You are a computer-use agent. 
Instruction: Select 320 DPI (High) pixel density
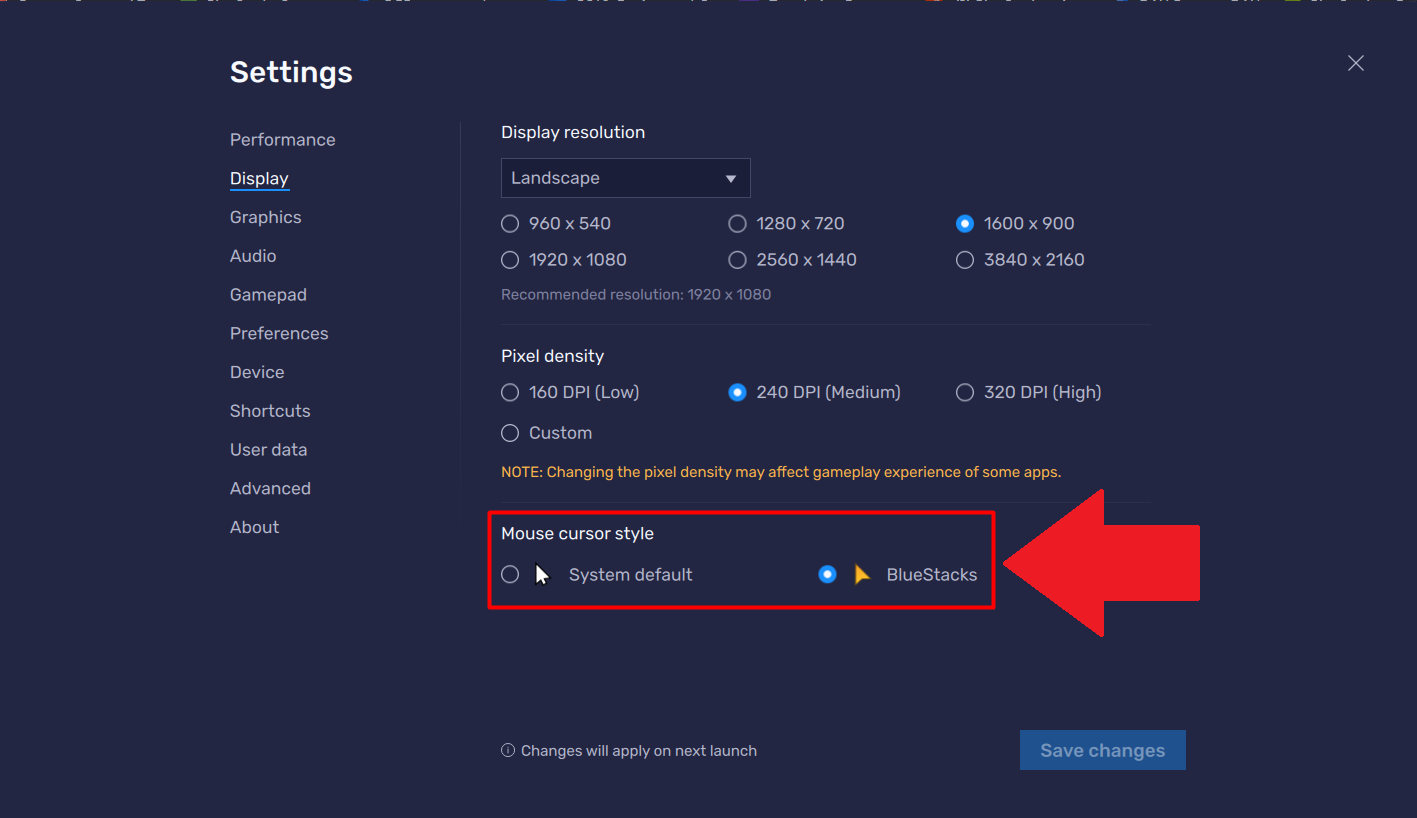965,393
